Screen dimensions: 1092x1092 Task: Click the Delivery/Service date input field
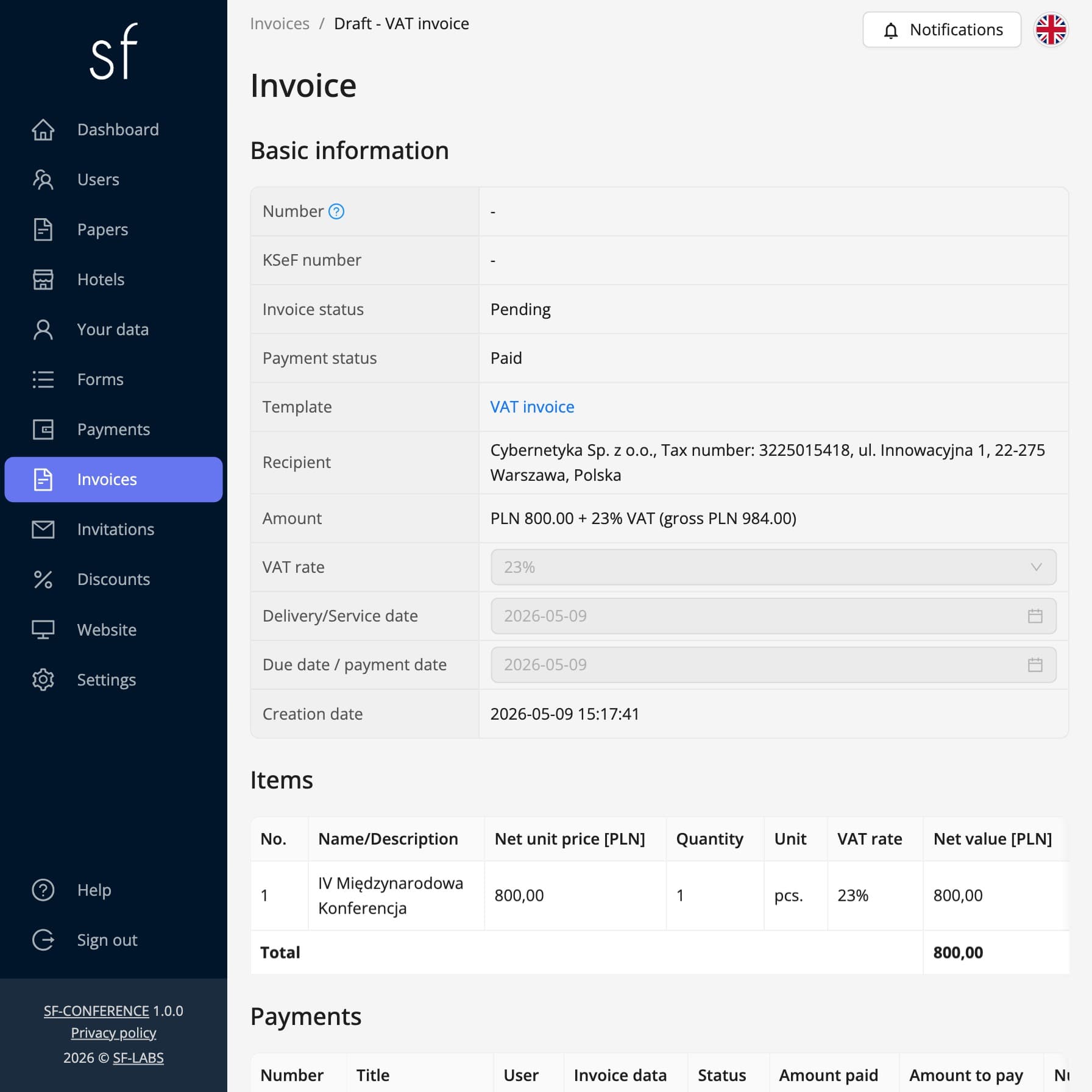773,616
